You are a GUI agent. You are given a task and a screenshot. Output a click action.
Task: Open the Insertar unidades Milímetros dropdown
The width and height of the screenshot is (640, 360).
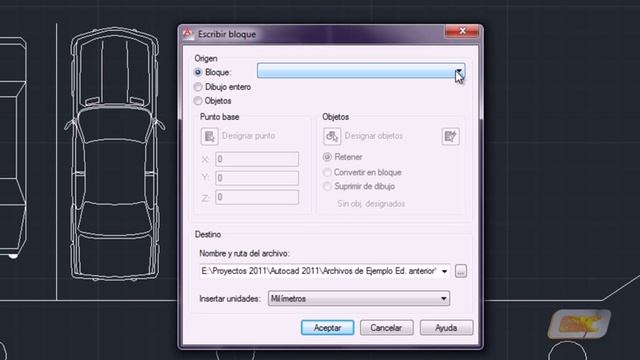click(x=359, y=298)
